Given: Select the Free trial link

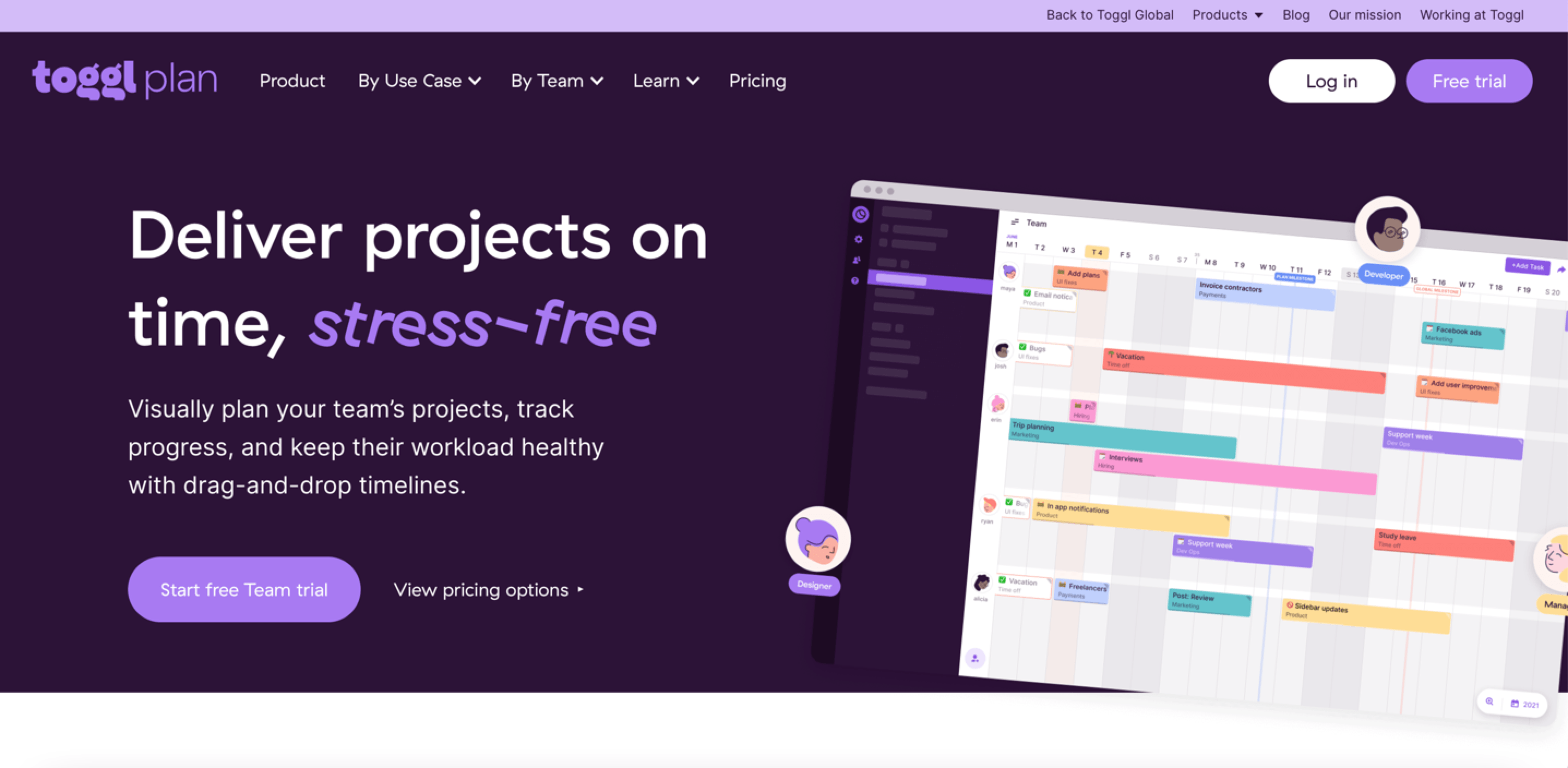Looking at the screenshot, I should point(1469,80).
